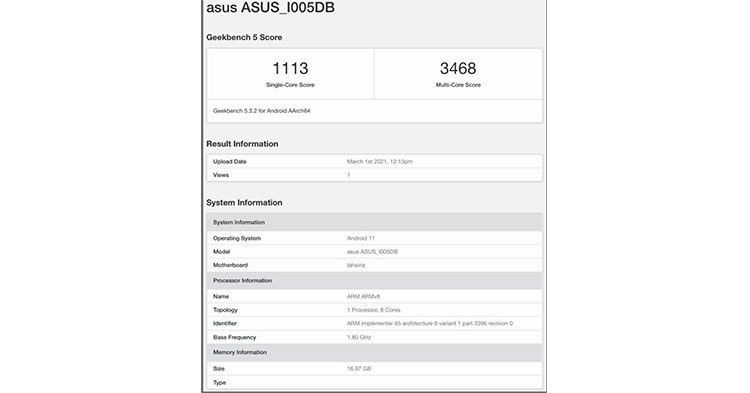Click the Motherboard value lahaina
750x393 pixels.
pyautogui.click(x=356, y=265)
